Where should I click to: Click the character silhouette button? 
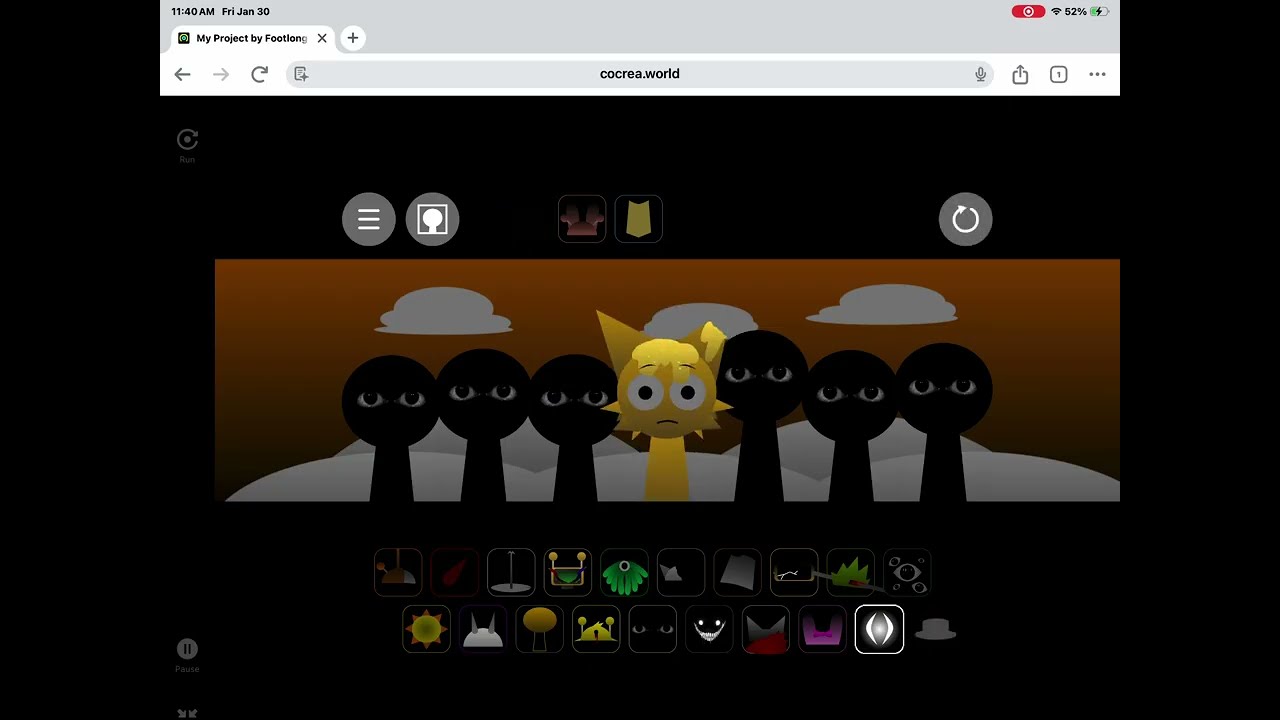pos(432,219)
